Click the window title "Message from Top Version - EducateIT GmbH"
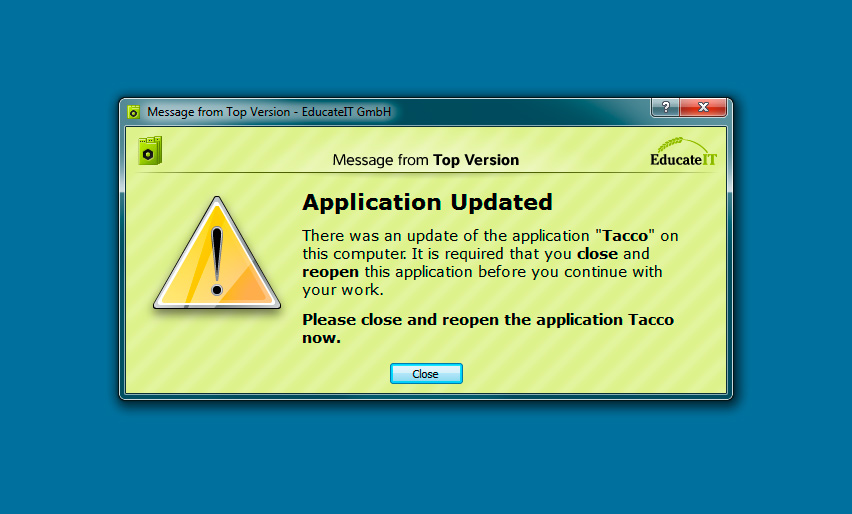 (x=269, y=112)
